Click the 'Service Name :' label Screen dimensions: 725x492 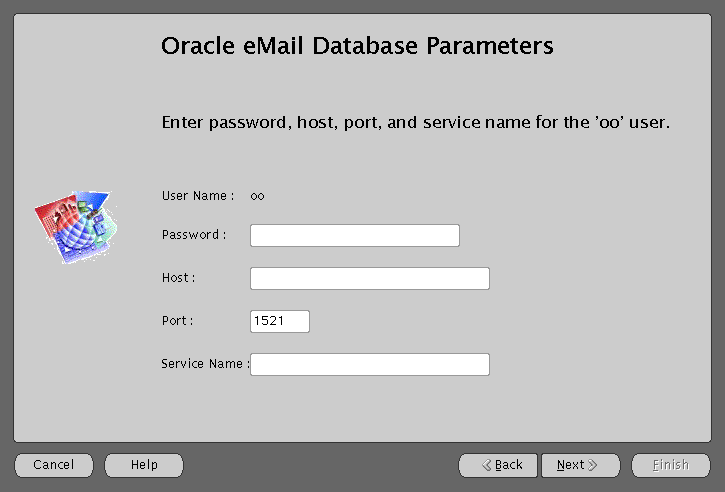click(x=203, y=364)
